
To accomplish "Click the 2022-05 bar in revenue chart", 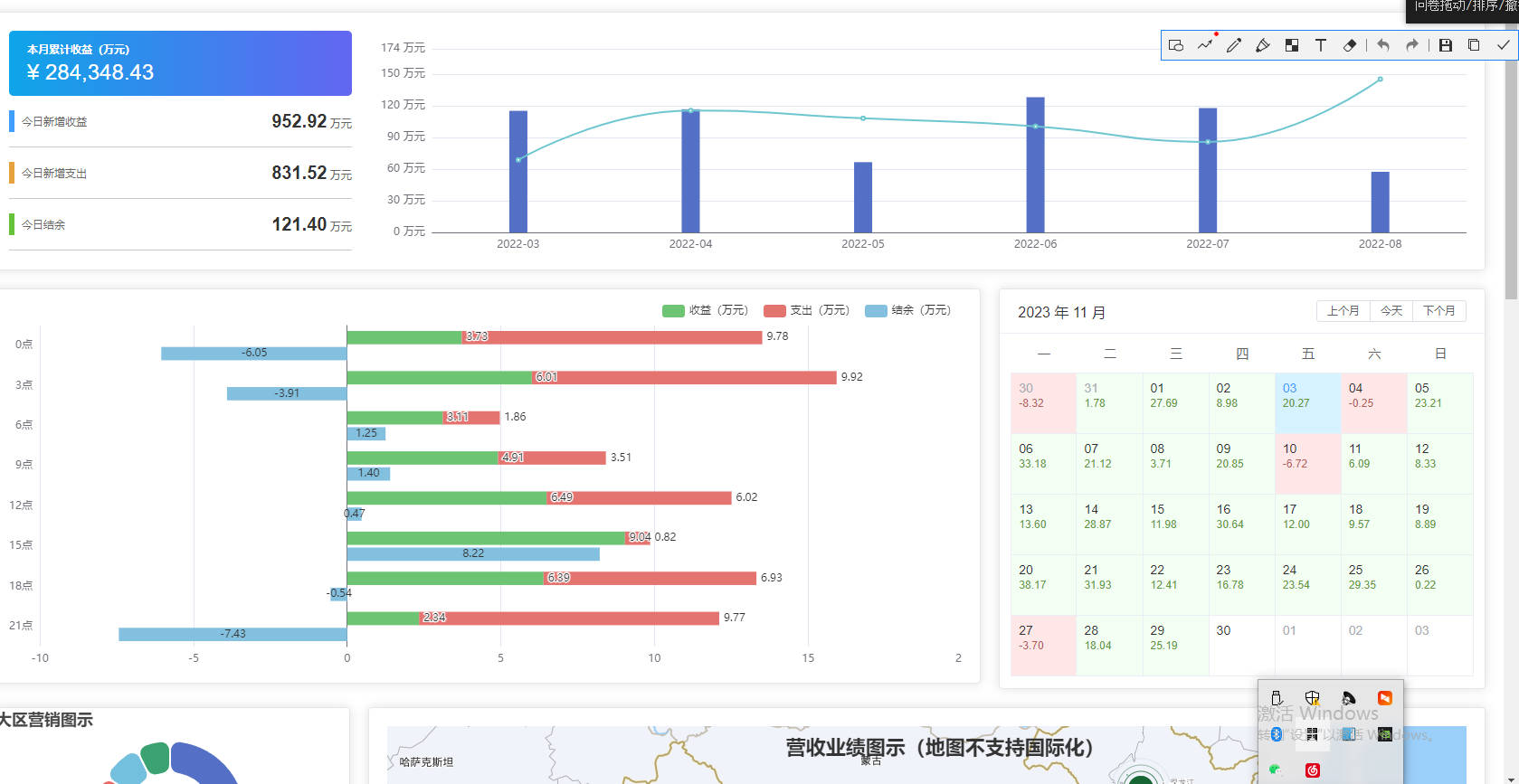I will (863, 197).
